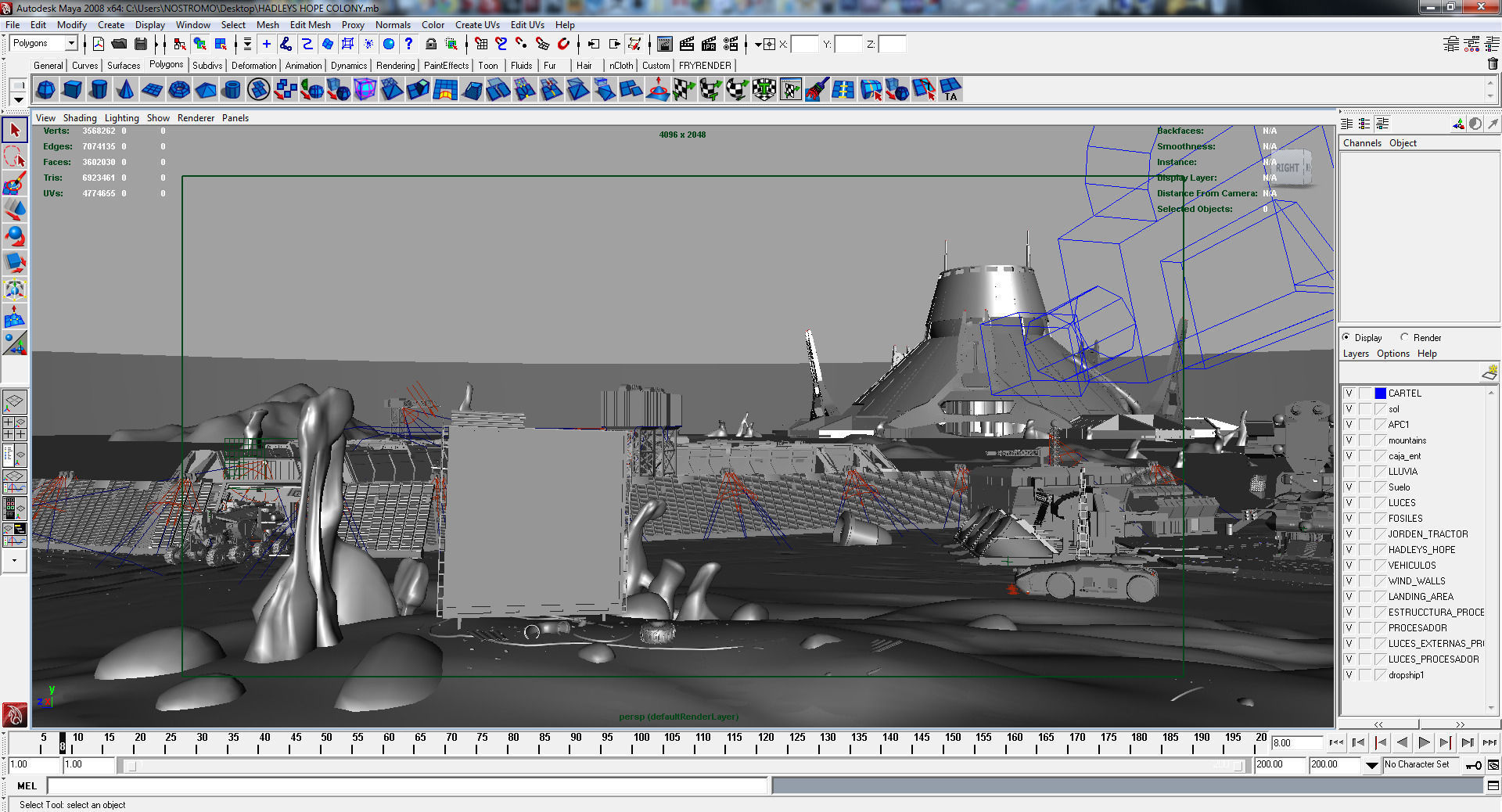The image size is (1502, 812).
Task: Open the Mesh menu
Action: coord(268,25)
